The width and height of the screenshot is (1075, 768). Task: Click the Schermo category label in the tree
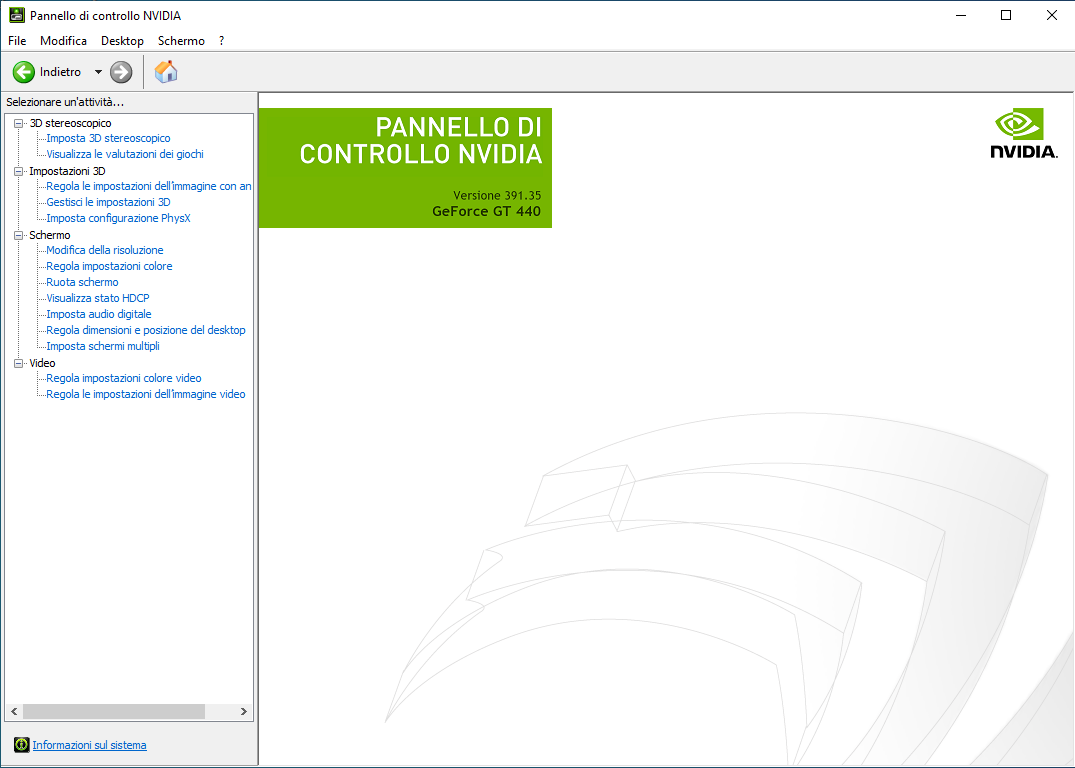pyautogui.click(x=49, y=235)
